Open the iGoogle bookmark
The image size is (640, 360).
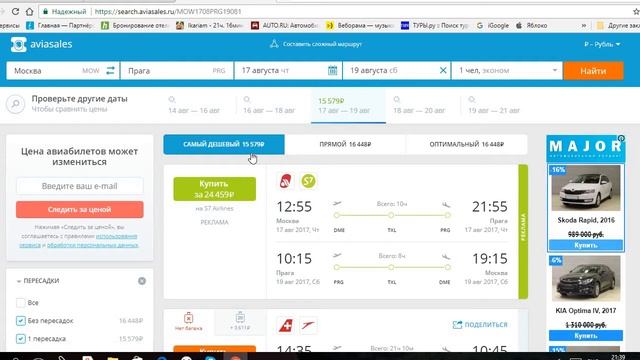coord(493,25)
